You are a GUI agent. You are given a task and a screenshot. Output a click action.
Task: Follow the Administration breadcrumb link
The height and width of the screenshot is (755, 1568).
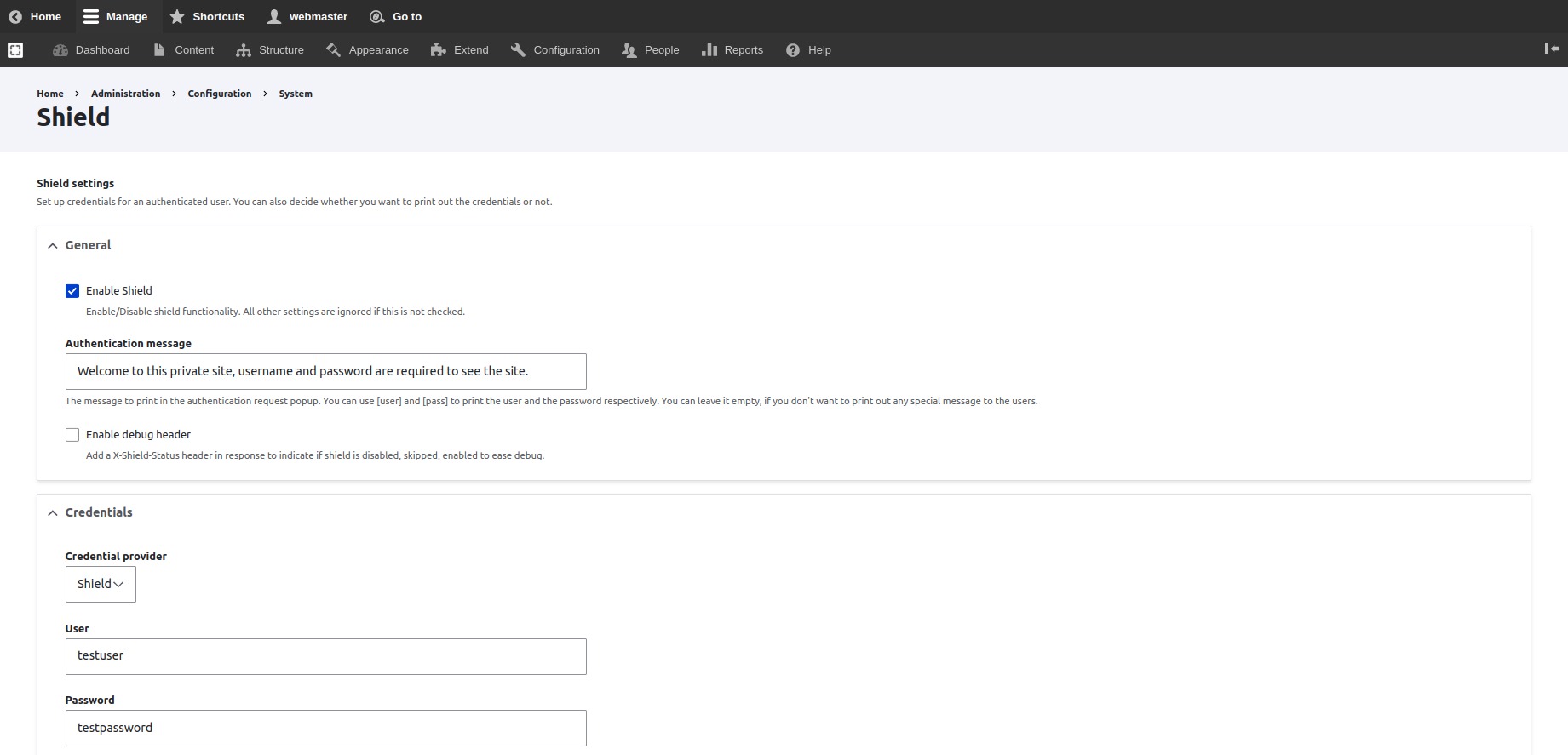pos(125,94)
